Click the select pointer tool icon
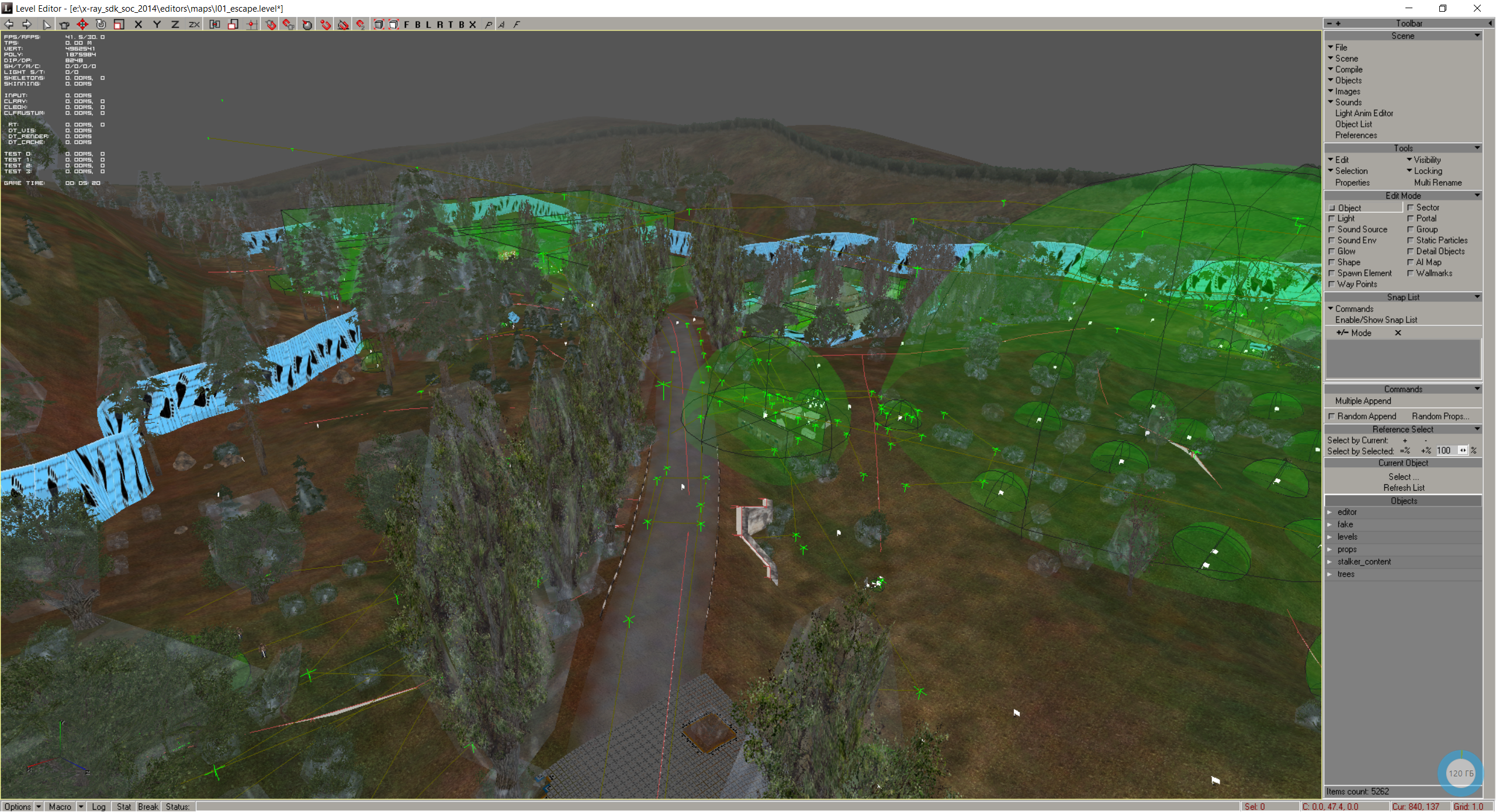The width and height of the screenshot is (1496, 812). [x=47, y=24]
